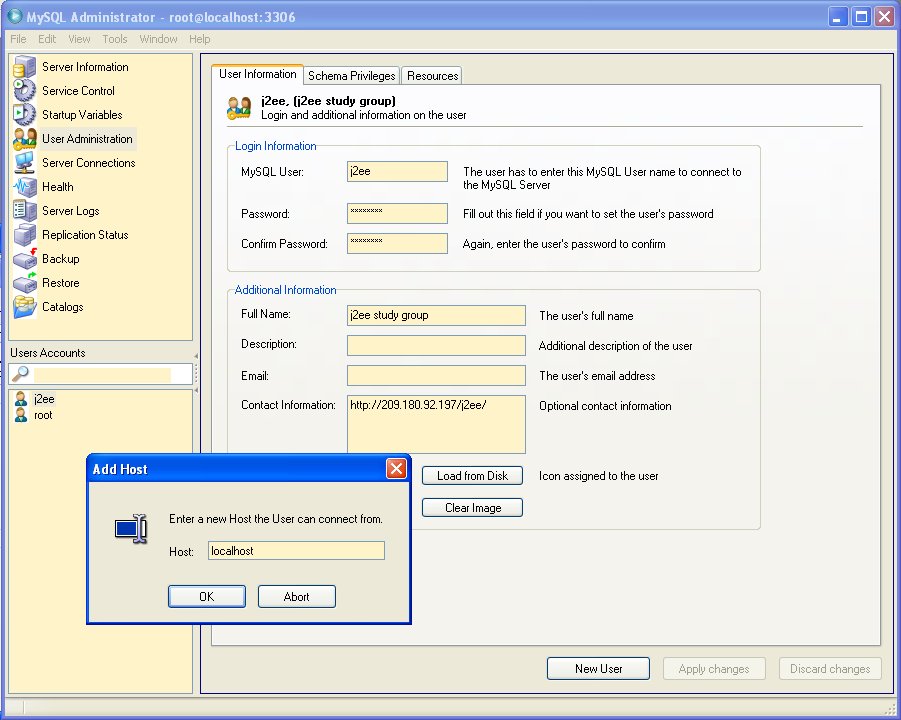
Task: Select Server Logs label in sidebar
Action: 71,210
